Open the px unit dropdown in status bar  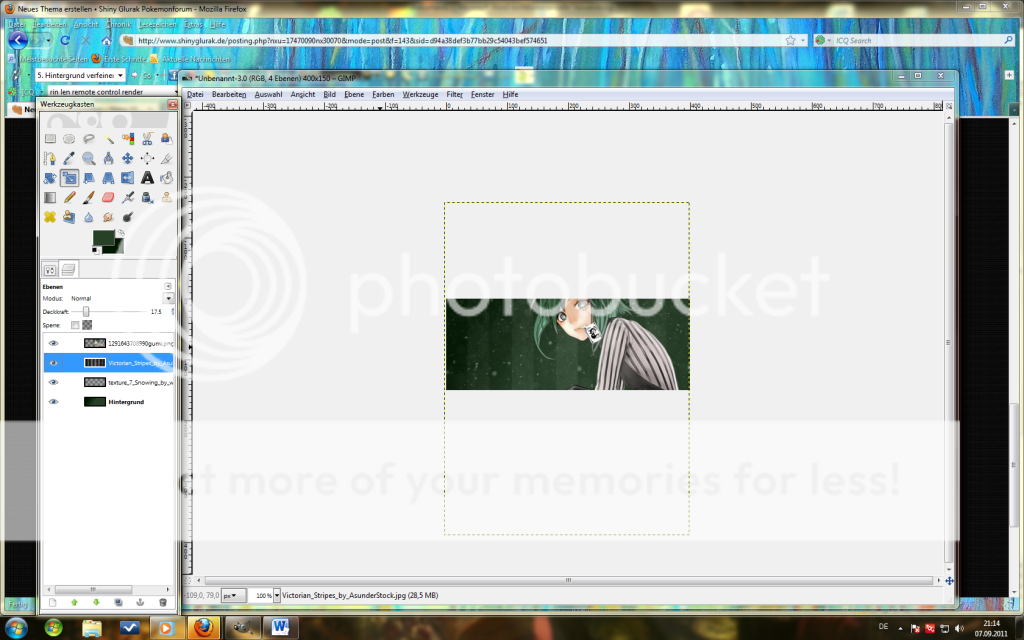point(234,596)
